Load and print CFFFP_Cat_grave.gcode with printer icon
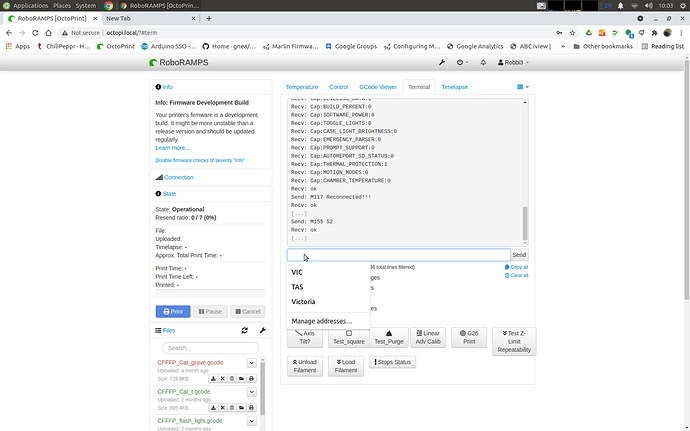Viewport: 690px width, 431px height. point(251,378)
